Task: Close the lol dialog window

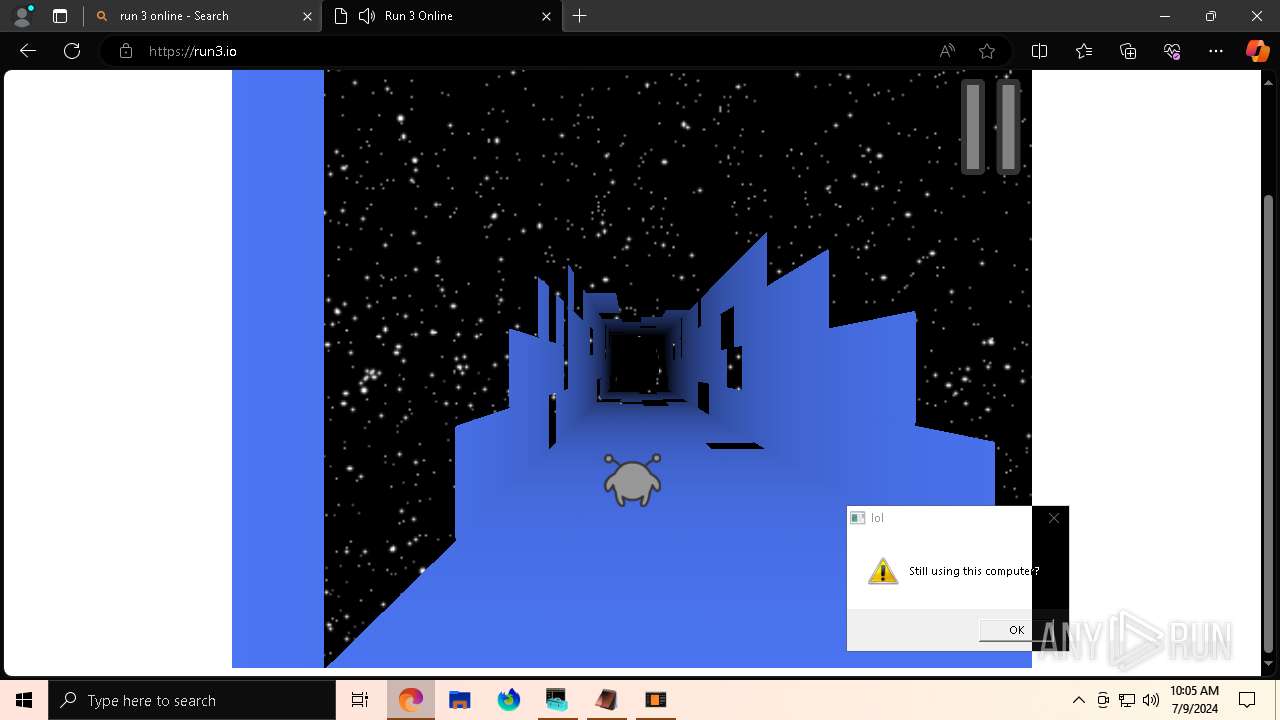Action: tap(1053, 518)
